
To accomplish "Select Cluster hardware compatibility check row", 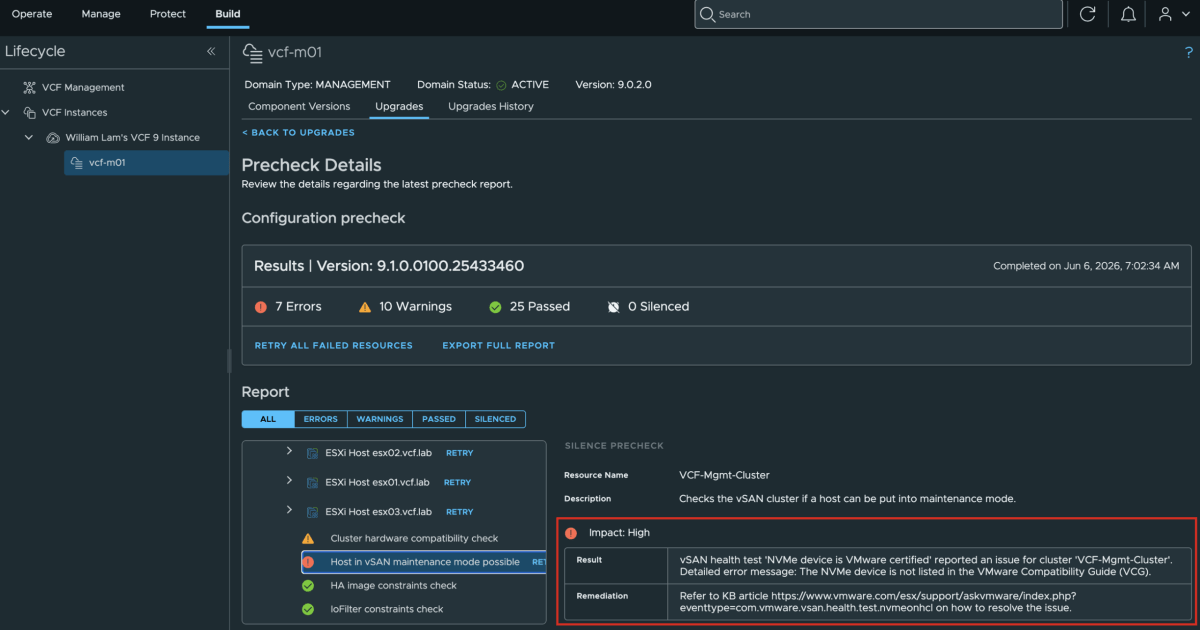I will point(414,538).
